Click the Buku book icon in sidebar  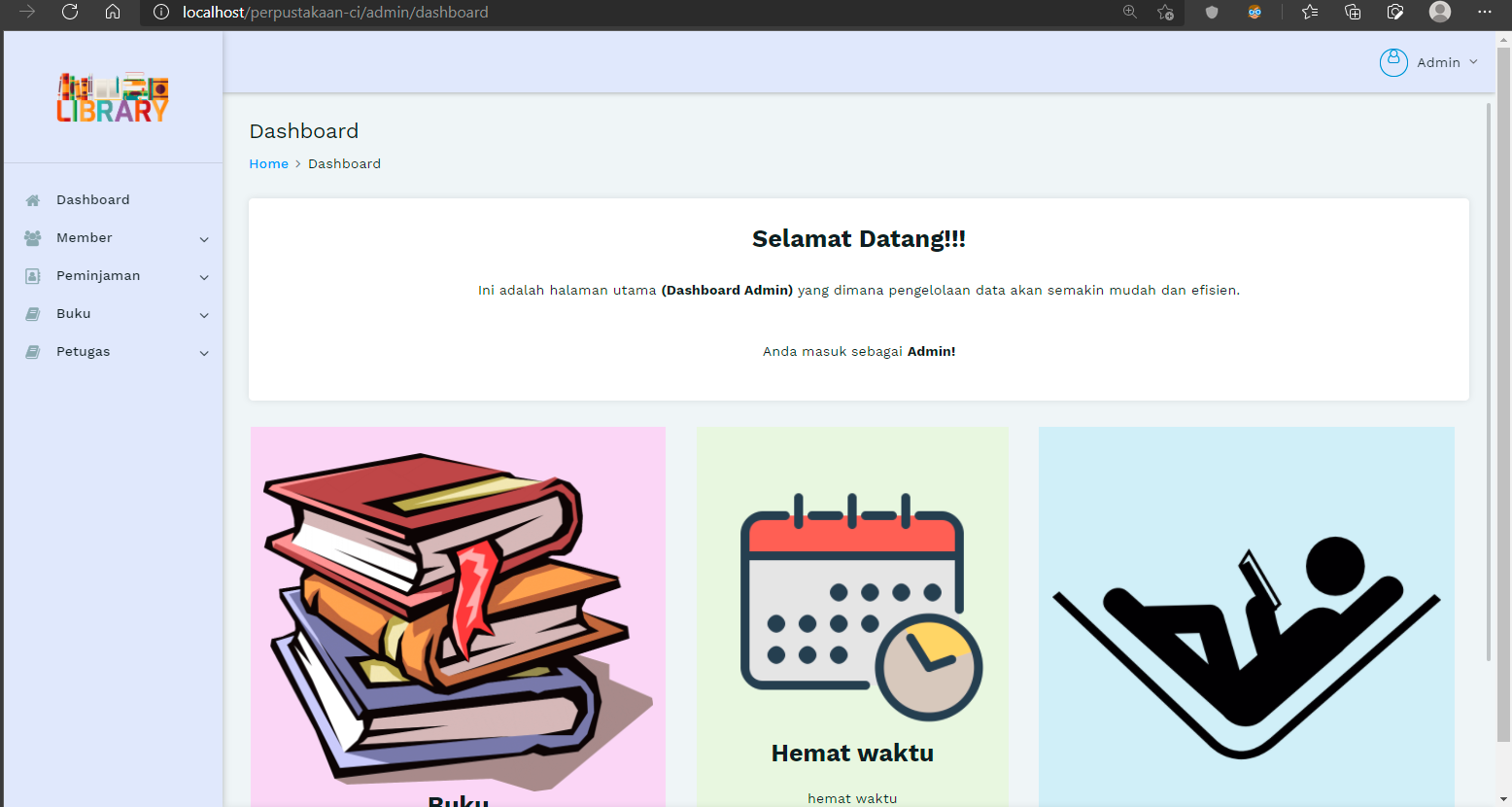pos(33,314)
